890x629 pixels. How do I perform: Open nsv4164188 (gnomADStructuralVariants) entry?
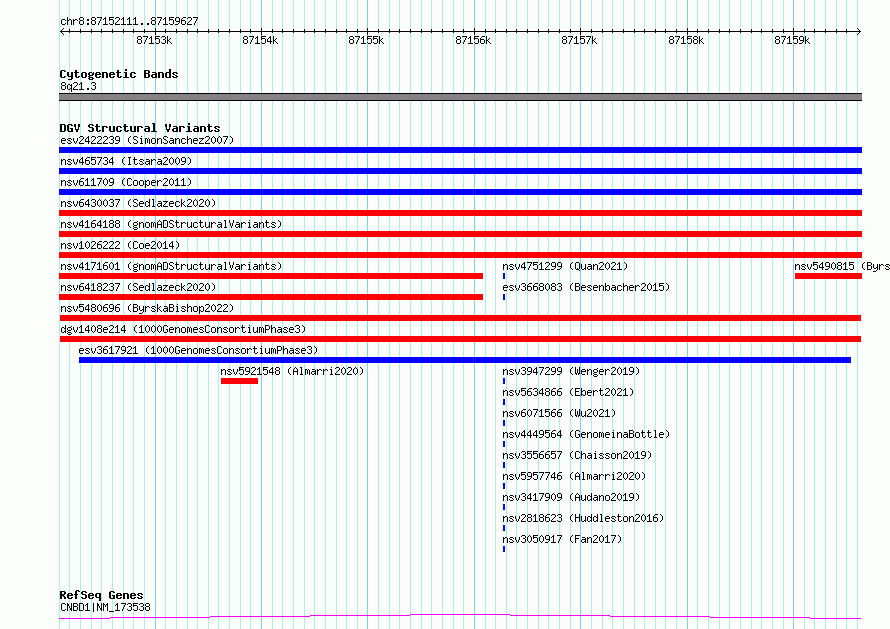171,224
